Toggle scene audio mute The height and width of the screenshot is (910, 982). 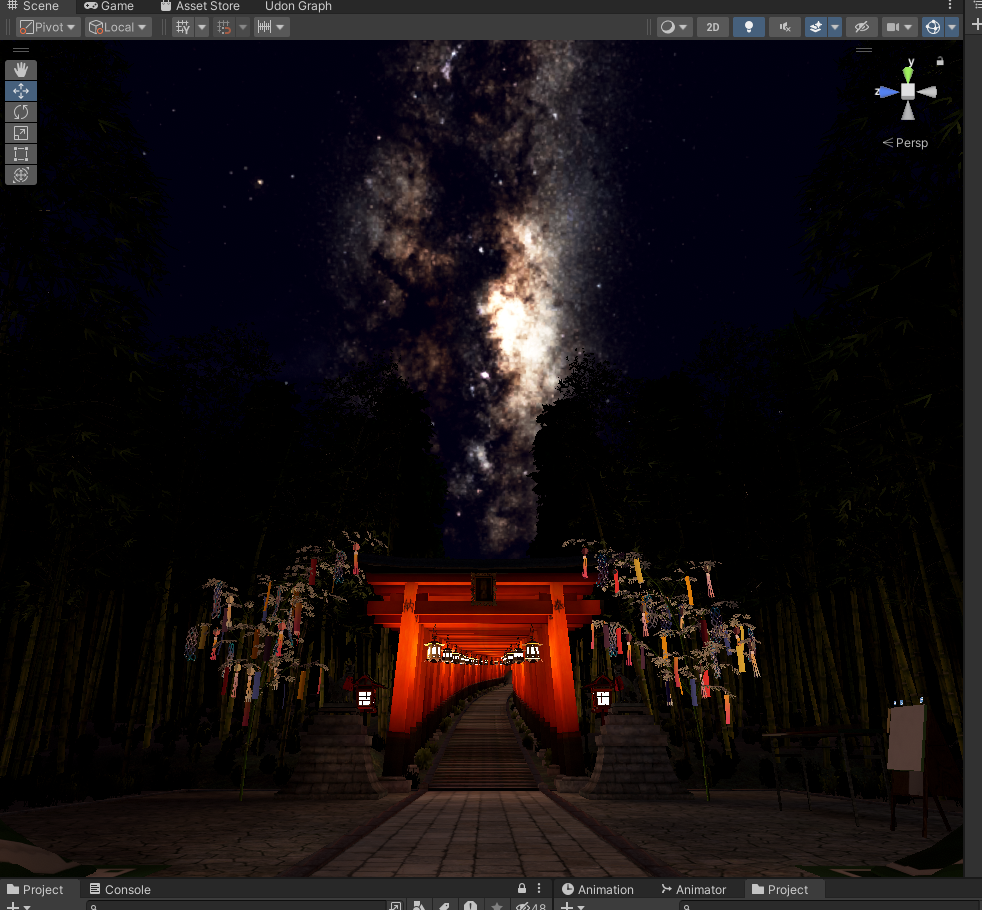(x=785, y=27)
